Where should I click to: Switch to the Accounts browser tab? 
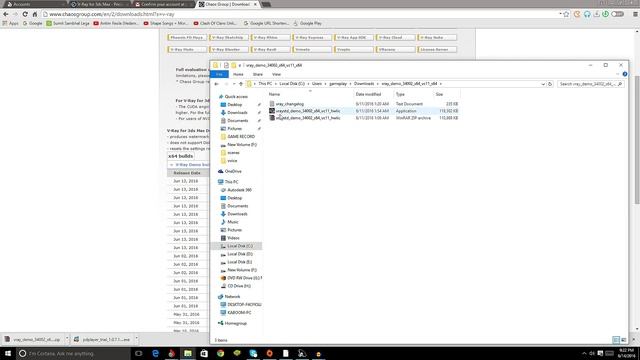(35, 4)
